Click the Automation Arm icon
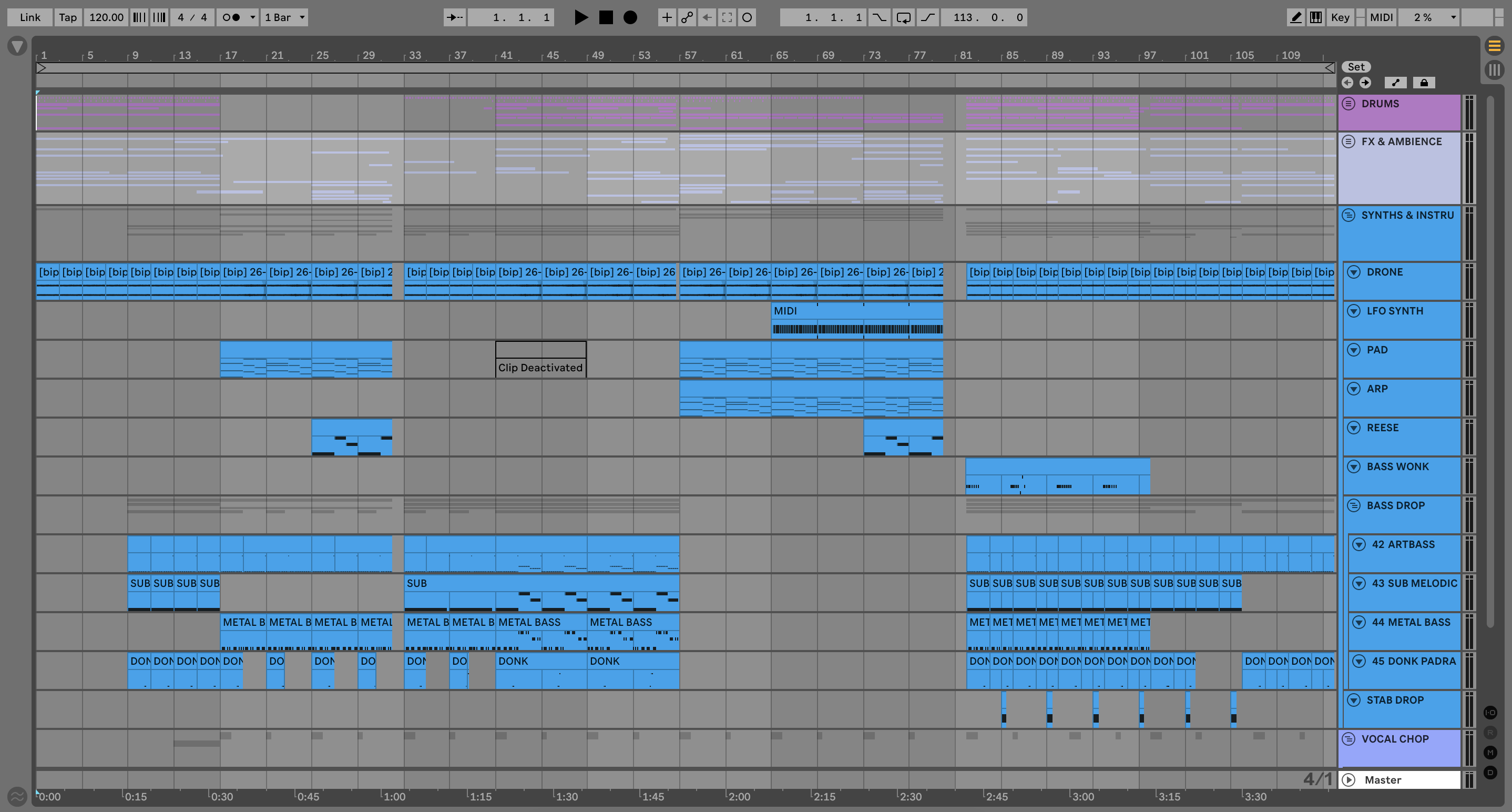The width and height of the screenshot is (1512, 812). [687, 17]
